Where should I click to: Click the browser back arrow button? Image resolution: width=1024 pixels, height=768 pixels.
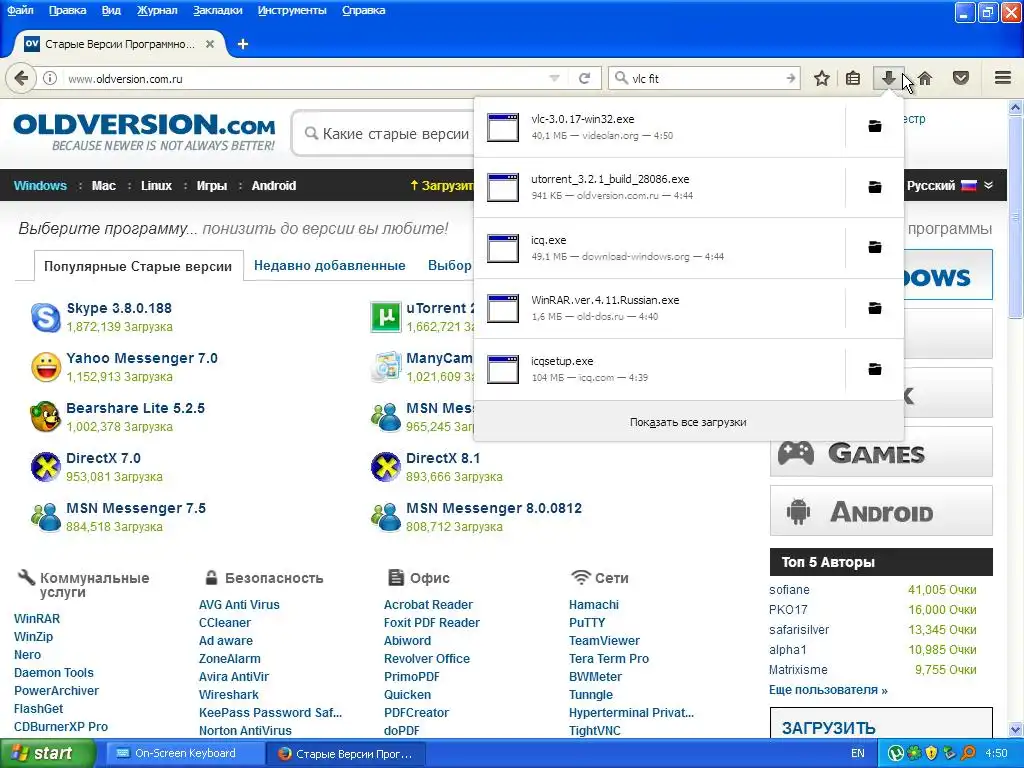click(21, 78)
